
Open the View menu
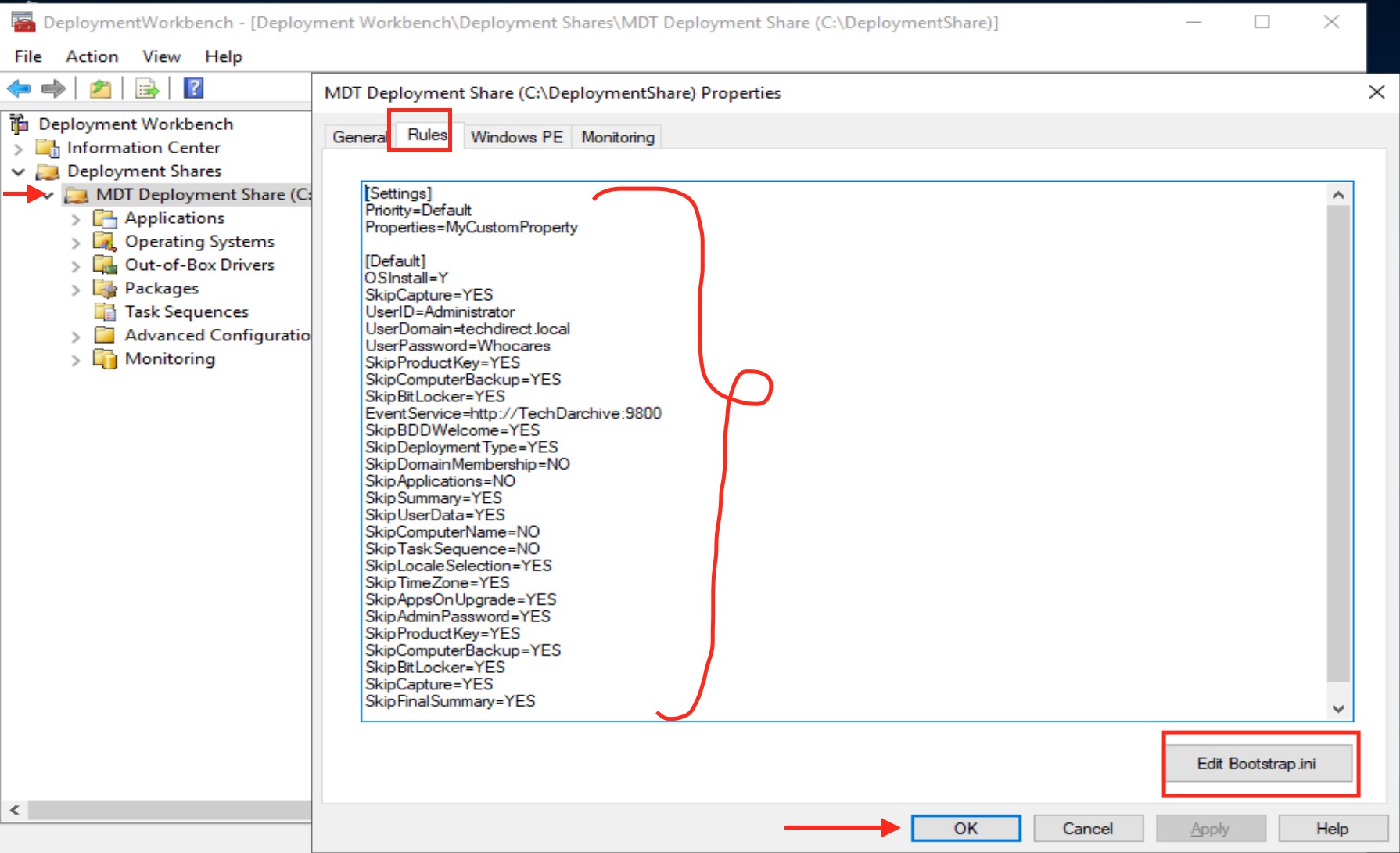click(x=161, y=56)
